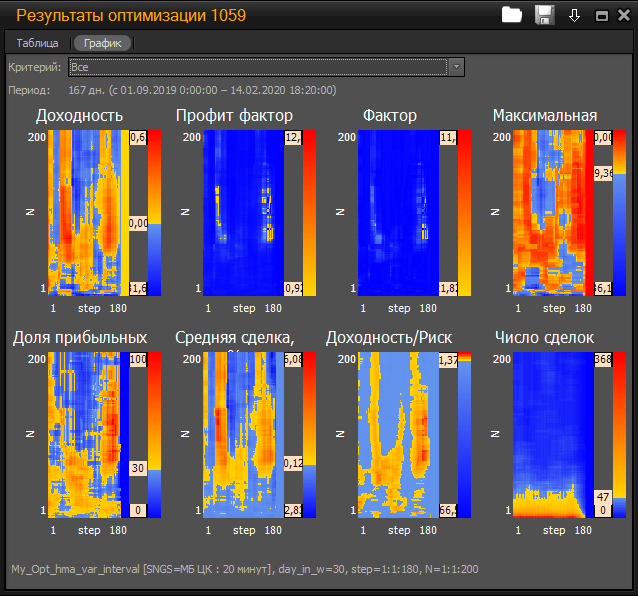The height and width of the screenshot is (596, 638).
Task: Open the Критерий dropdown arrow
Action: [x=456, y=67]
